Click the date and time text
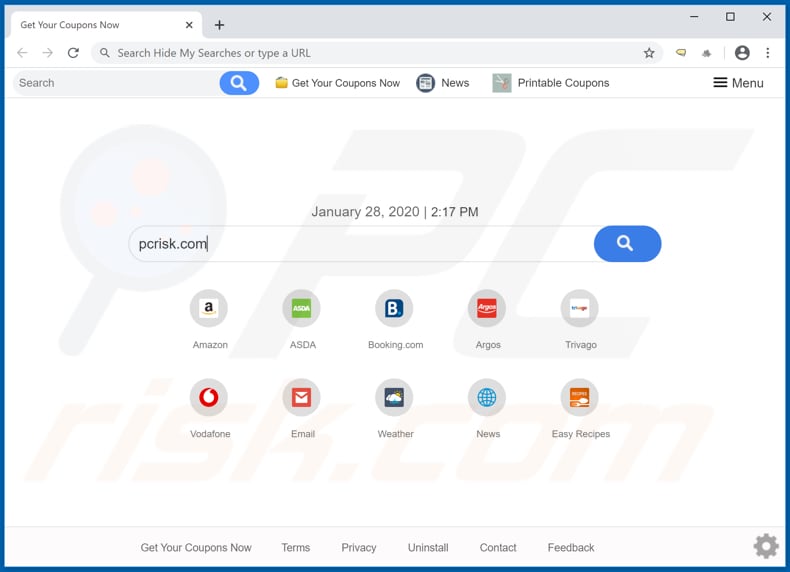This screenshot has width=790, height=572. [x=394, y=212]
